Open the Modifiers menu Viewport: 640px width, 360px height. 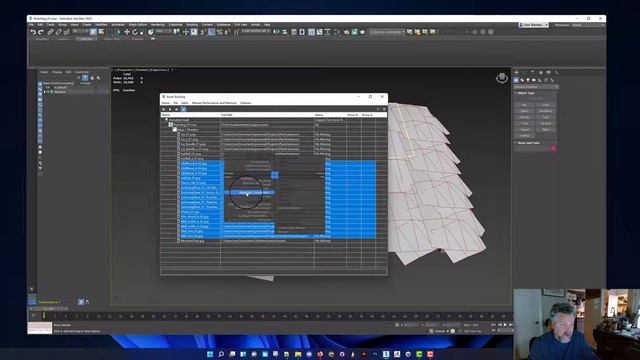coord(101,25)
